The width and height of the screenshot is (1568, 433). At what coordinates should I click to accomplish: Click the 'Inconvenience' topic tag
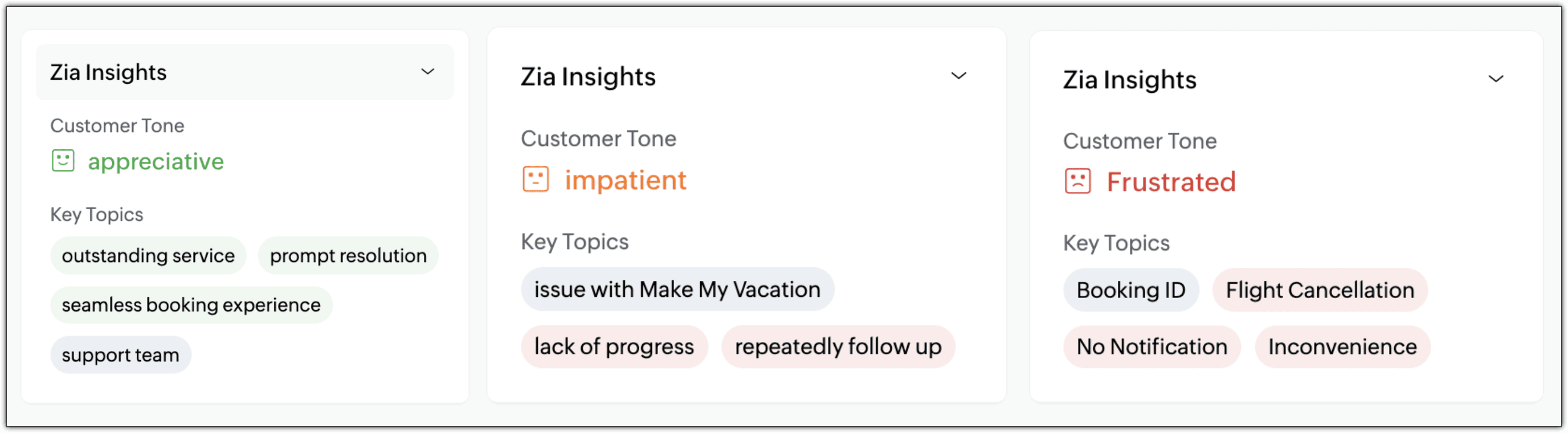(1342, 346)
